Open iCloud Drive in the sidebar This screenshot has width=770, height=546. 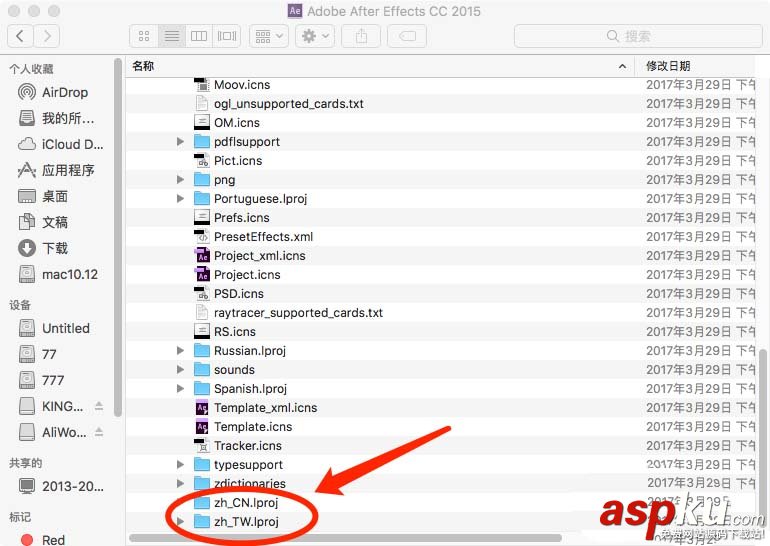point(60,144)
